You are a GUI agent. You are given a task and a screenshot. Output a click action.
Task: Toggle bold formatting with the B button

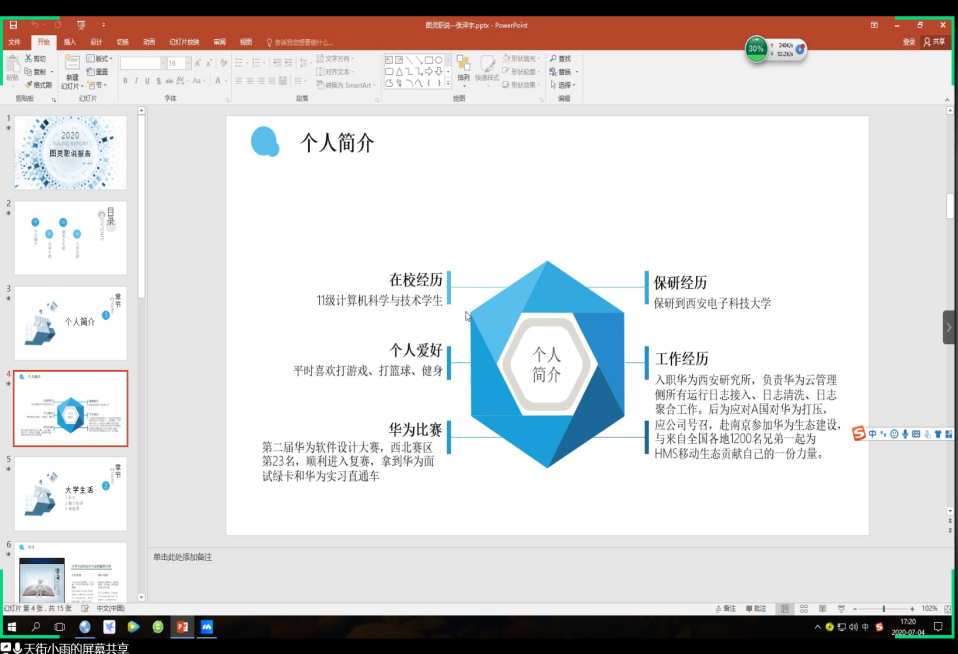click(x=125, y=80)
